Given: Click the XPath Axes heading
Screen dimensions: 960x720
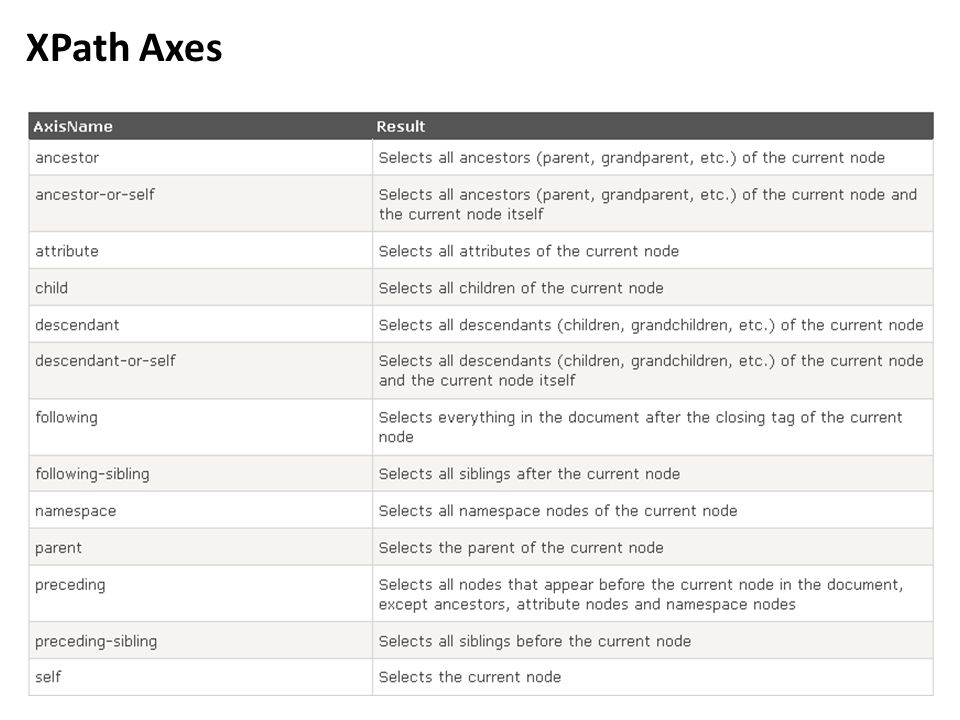Looking at the screenshot, I should pos(124,48).
